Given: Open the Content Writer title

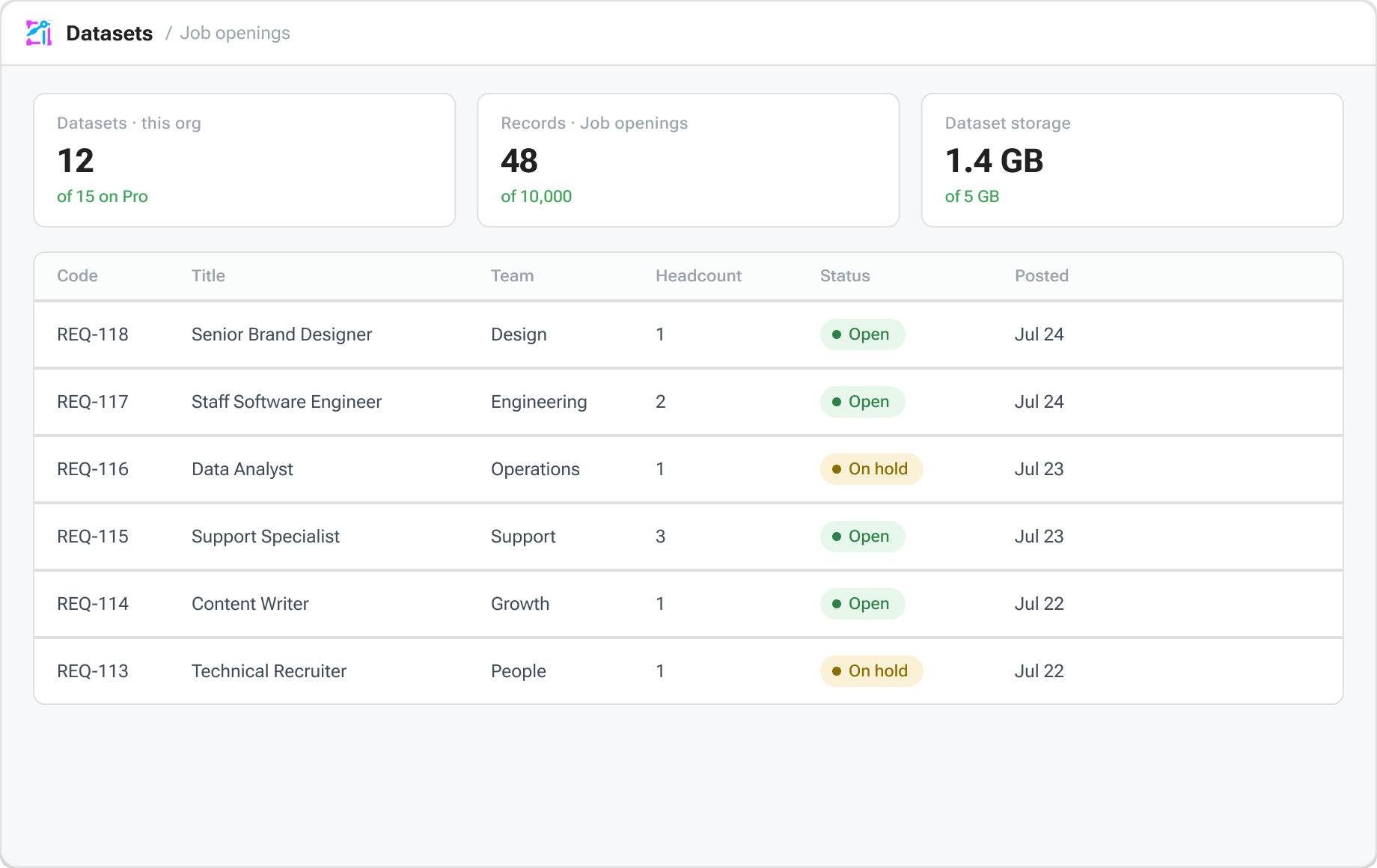Looking at the screenshot, I should point(250,604).
